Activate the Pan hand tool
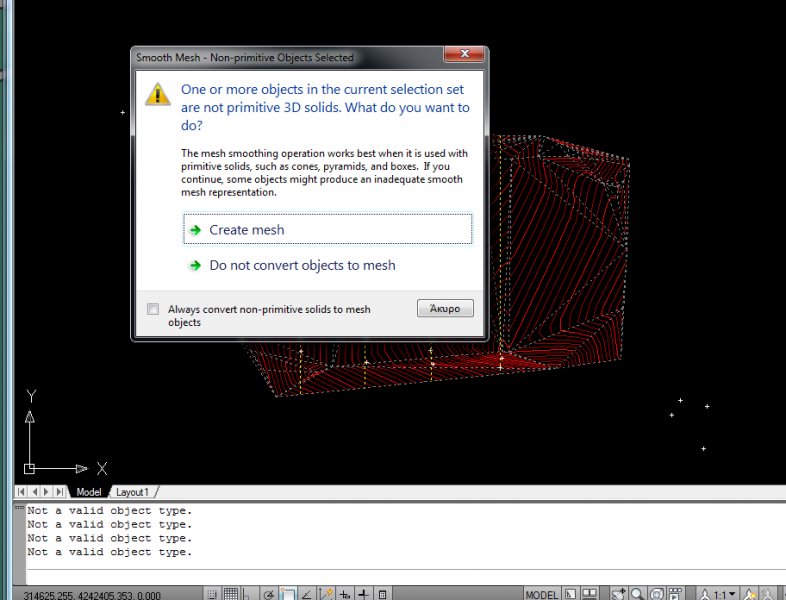Screen dimensions: 786x600 pos(619,594)
